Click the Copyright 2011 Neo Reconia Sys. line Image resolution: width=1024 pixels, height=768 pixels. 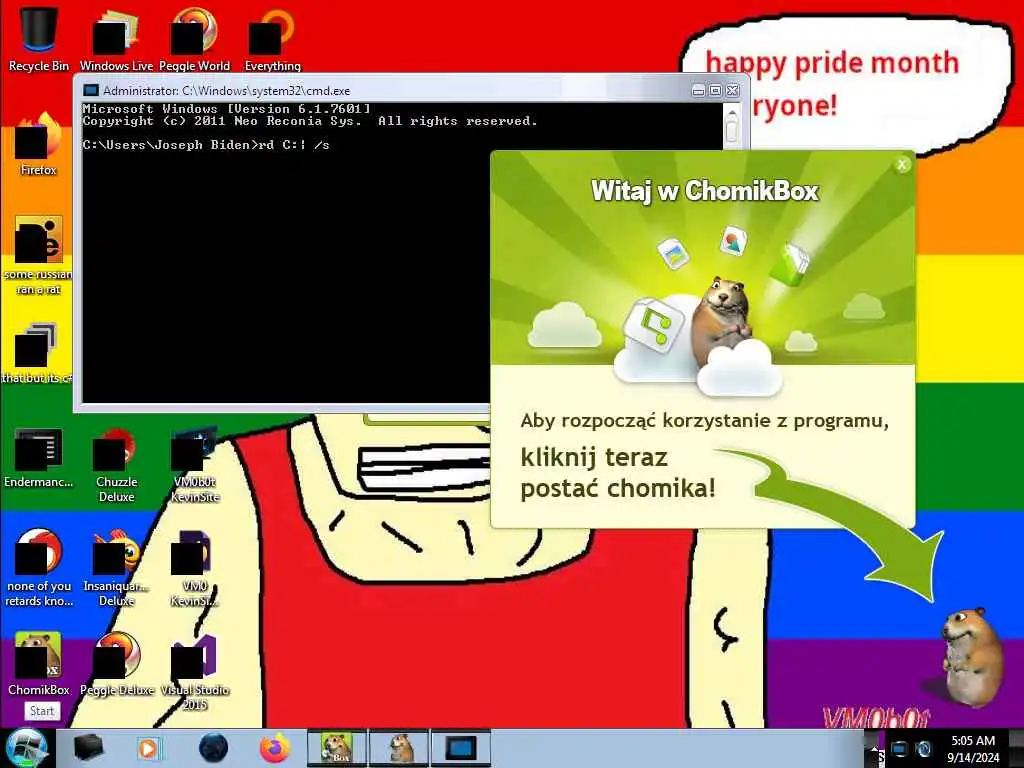pyautogui.click(x=310, y=121)
